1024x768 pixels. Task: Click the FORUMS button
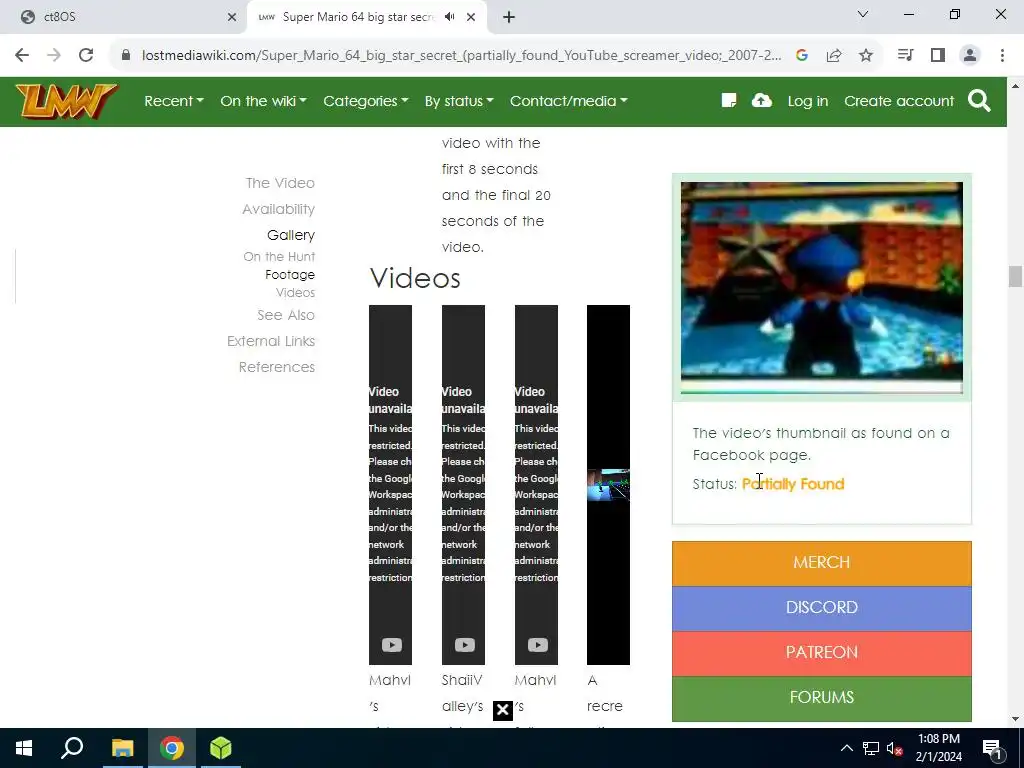[x=822, y=698]
